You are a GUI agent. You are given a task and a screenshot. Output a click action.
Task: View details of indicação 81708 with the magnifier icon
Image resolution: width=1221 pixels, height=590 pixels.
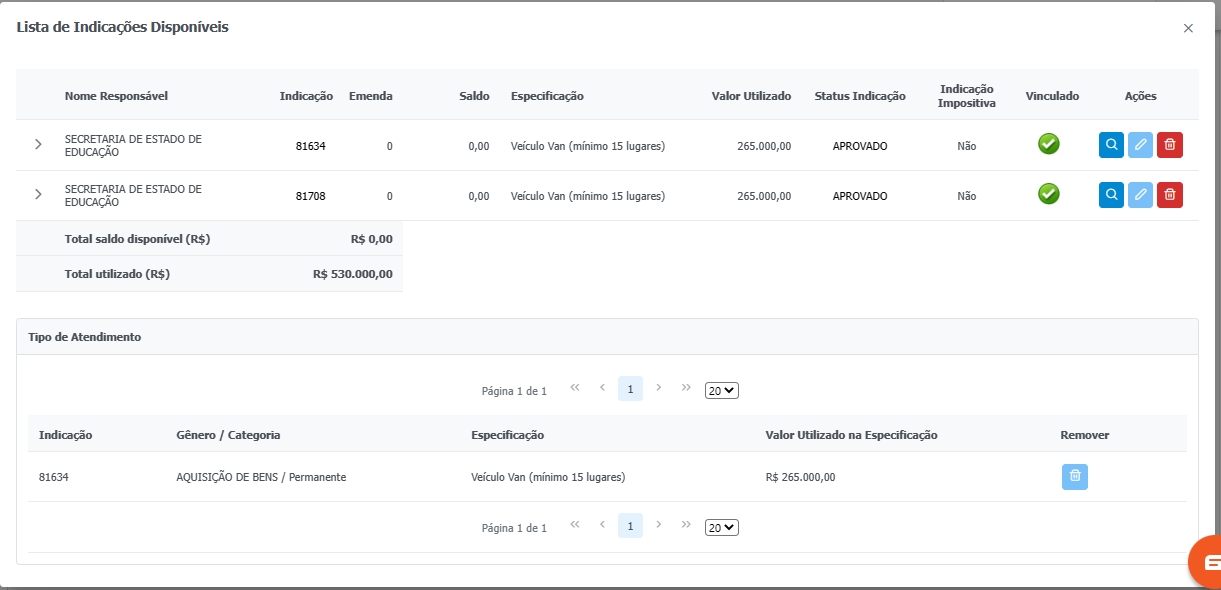pyautogui.click(x=1111, y=195)
